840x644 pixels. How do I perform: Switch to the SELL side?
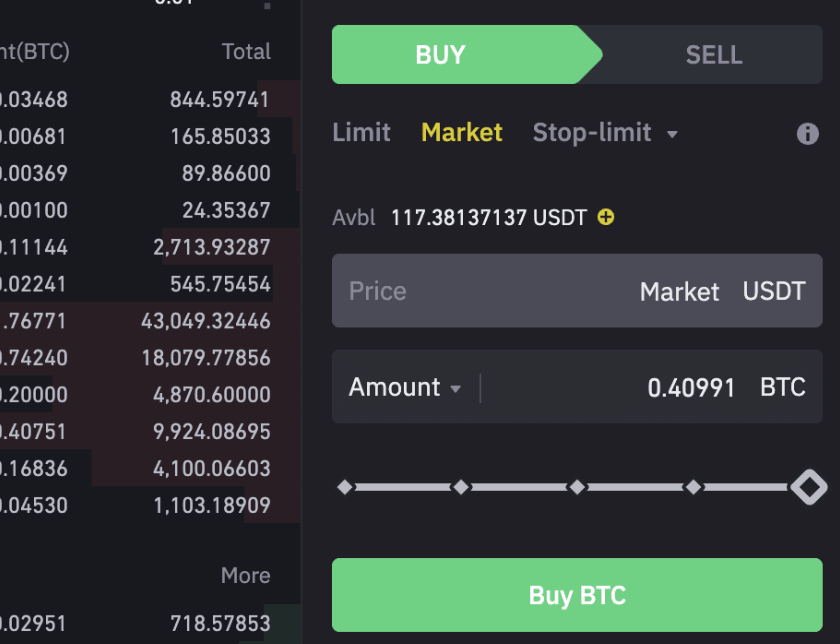[713, 55]
